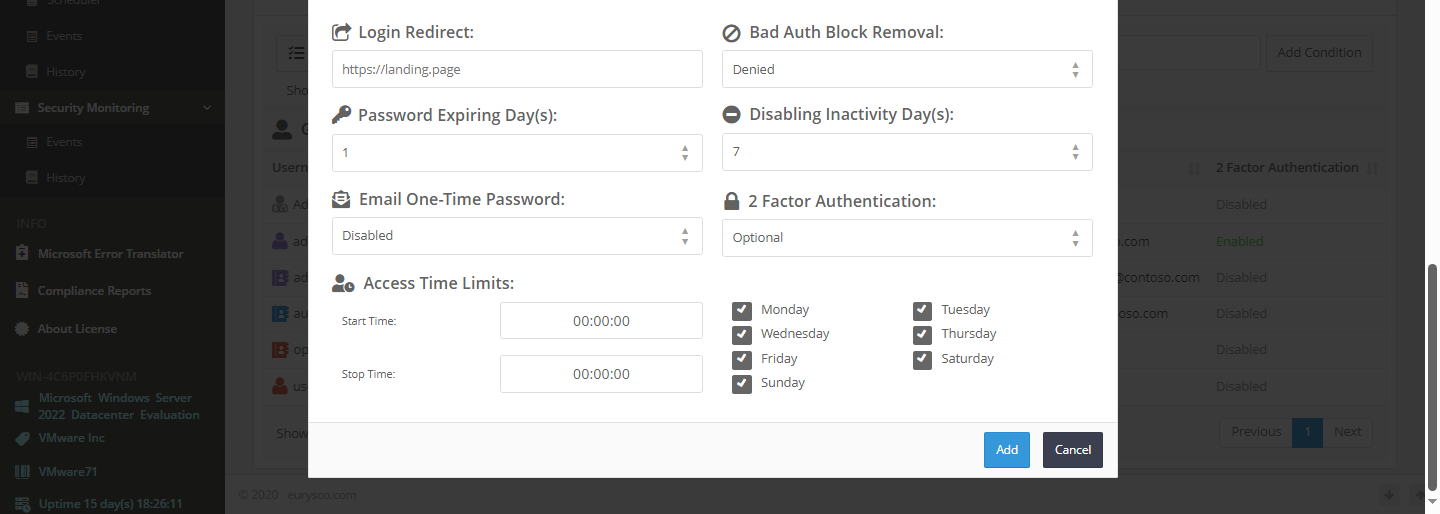Open the Email One-Time Password dropdown
1440x514 pixels.
pyautogui.click(x=517, y=236)
